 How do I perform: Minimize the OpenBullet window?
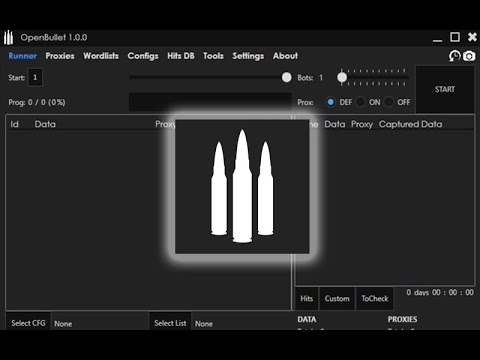(438, 40)
